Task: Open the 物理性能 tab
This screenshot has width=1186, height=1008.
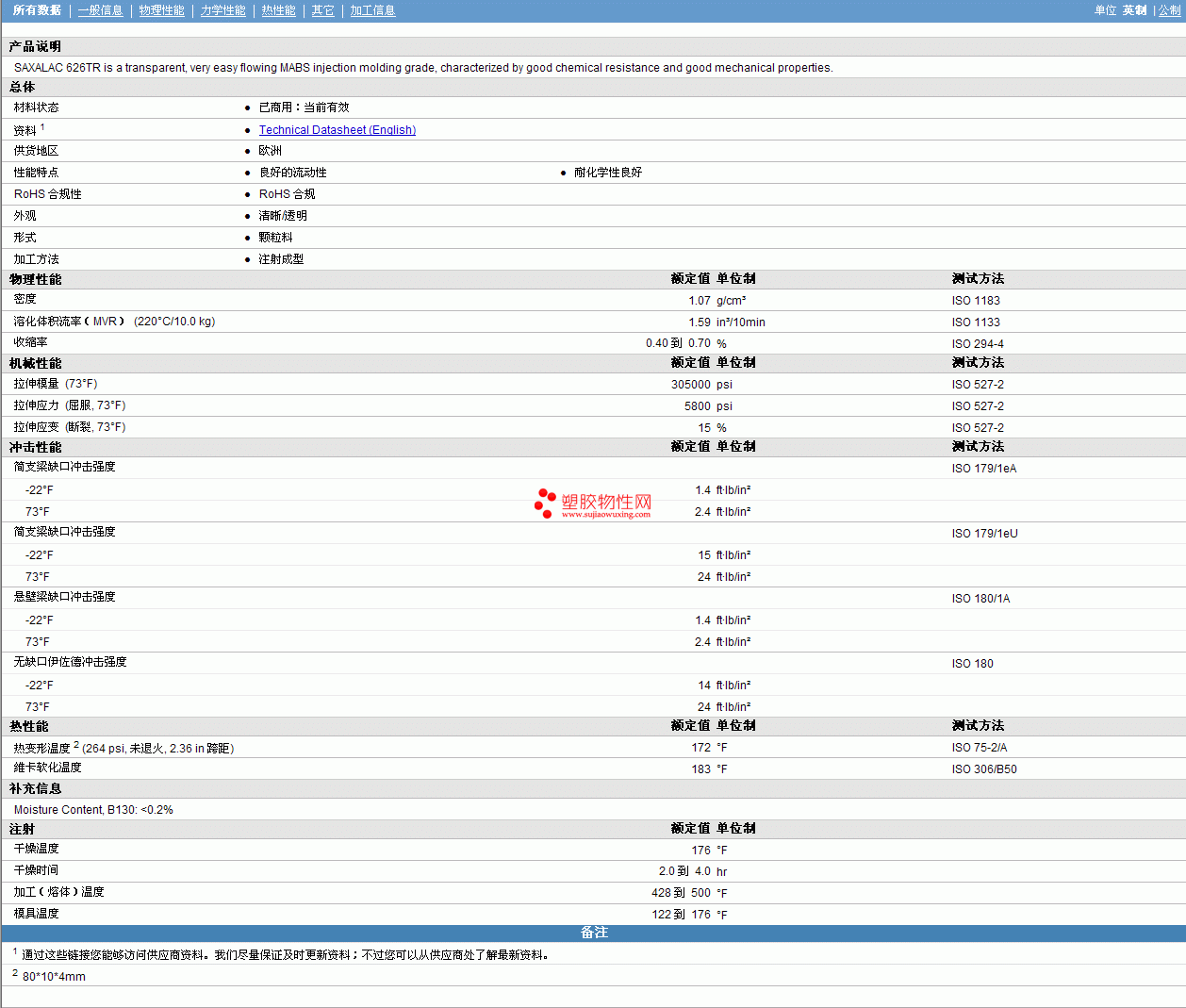Action: click(161, 10)
